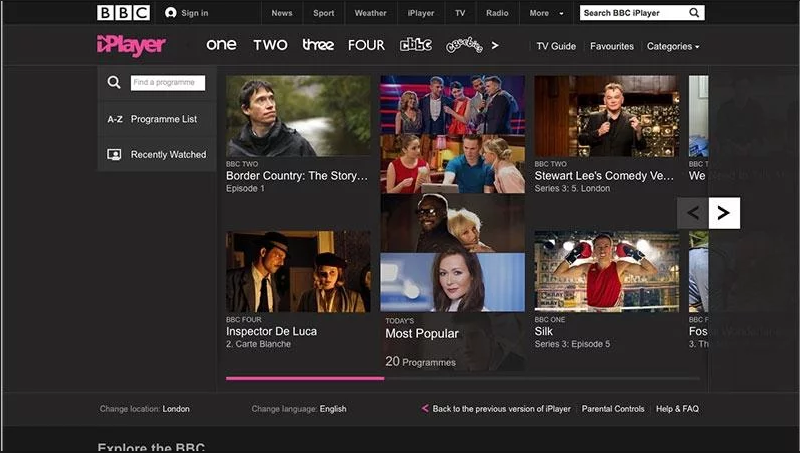Image resolution: width=800 pixels, height=453 pixels.
Task: Click the Sign in account icon
Action: tap(170, 13)
